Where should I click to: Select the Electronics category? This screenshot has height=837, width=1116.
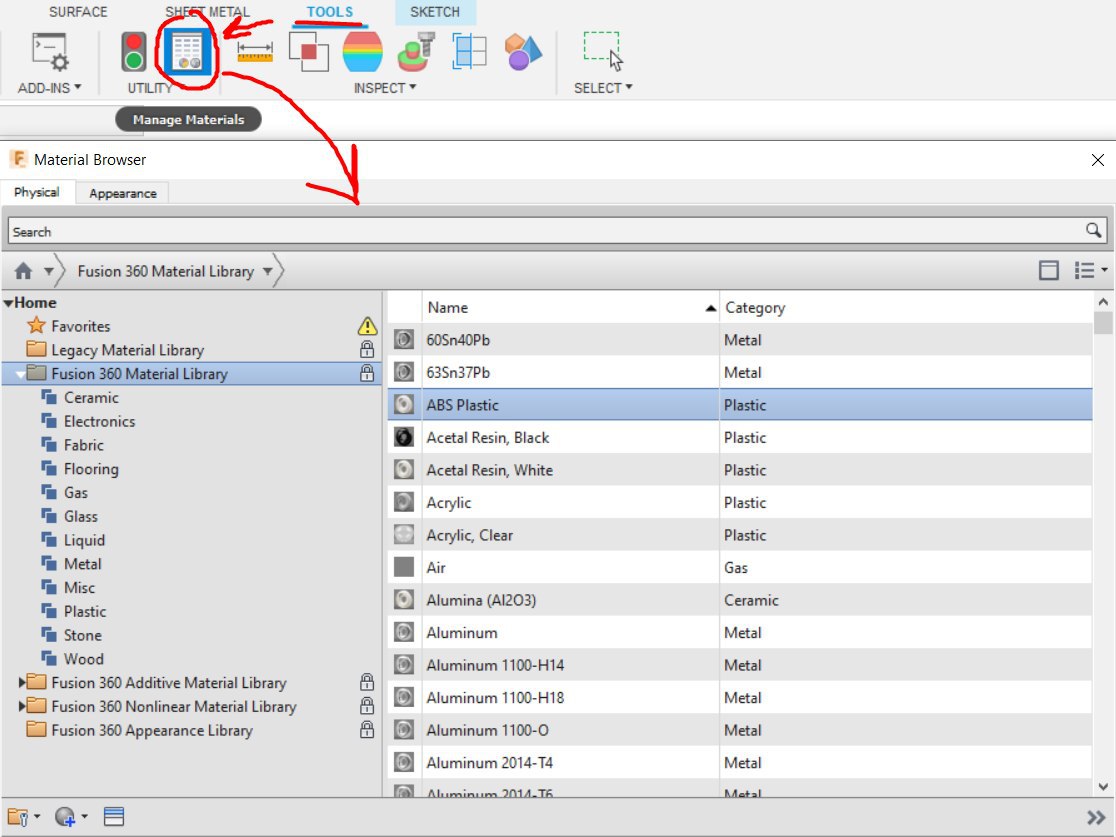tap(100, 421)
